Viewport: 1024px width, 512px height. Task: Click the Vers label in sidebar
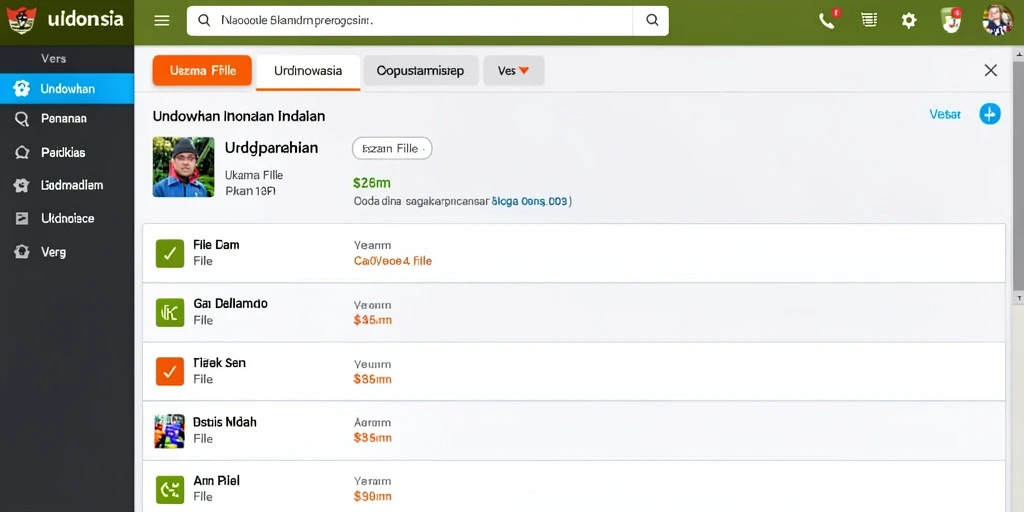(x=54, y=58)
